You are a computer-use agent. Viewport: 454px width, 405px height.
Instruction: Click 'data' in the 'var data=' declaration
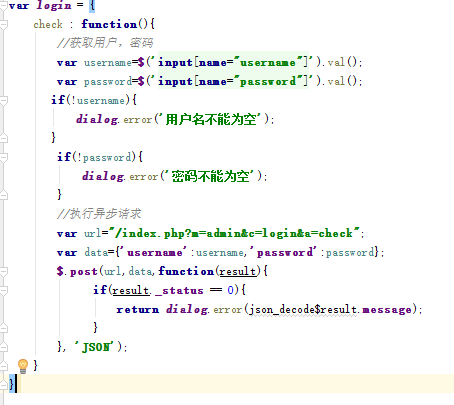96,252
